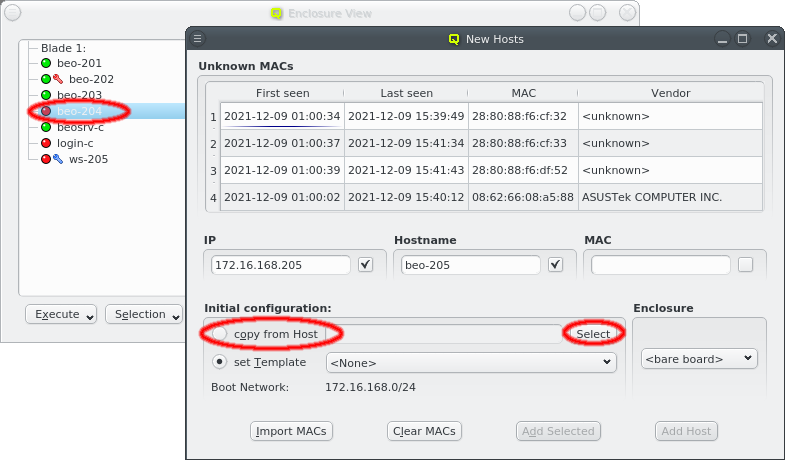Click the Select button for host copy
Screen dimensions: 785x460
[x=593, y=334]
